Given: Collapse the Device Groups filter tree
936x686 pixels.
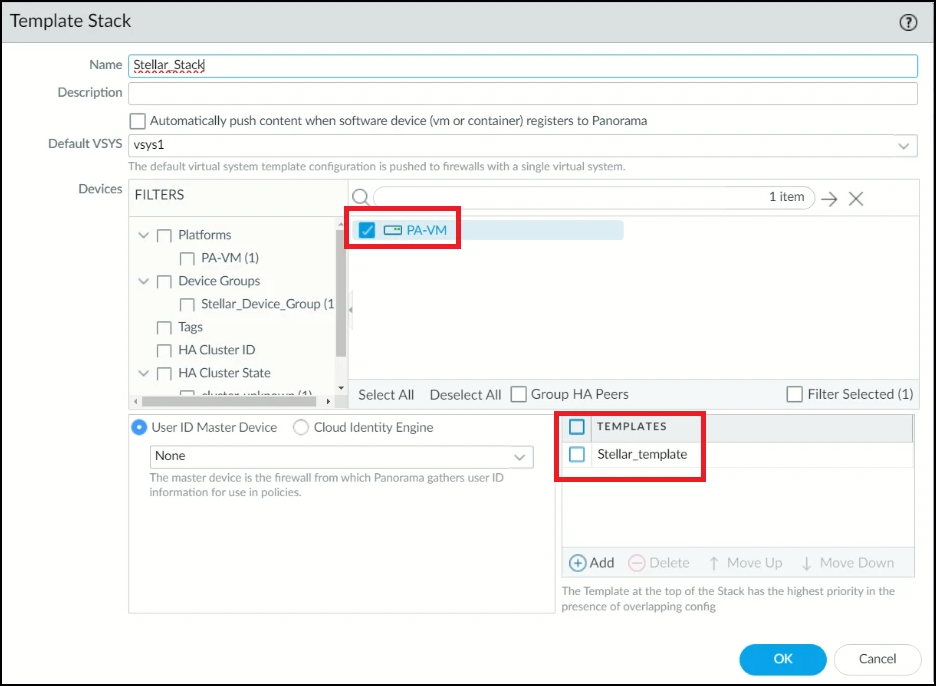Looking at the screenshot, I should 143,281.
